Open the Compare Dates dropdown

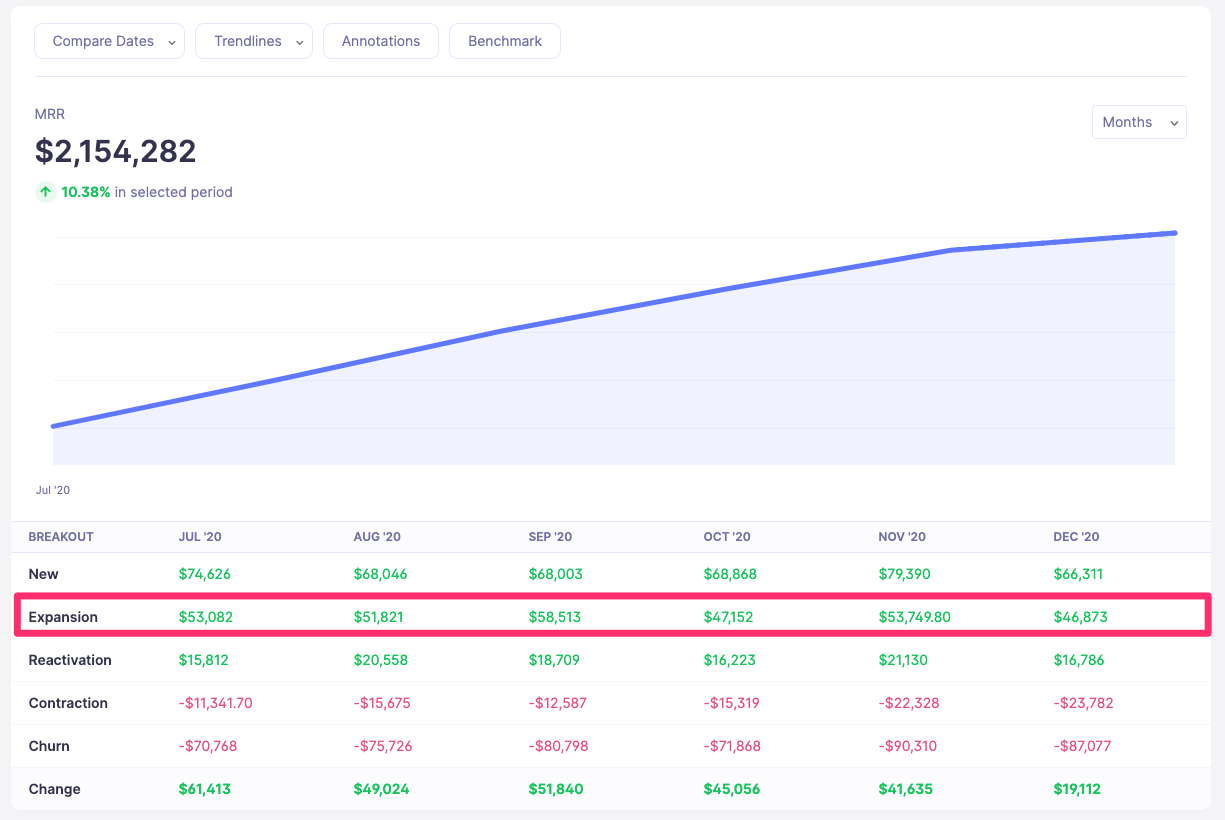[109, 41]
